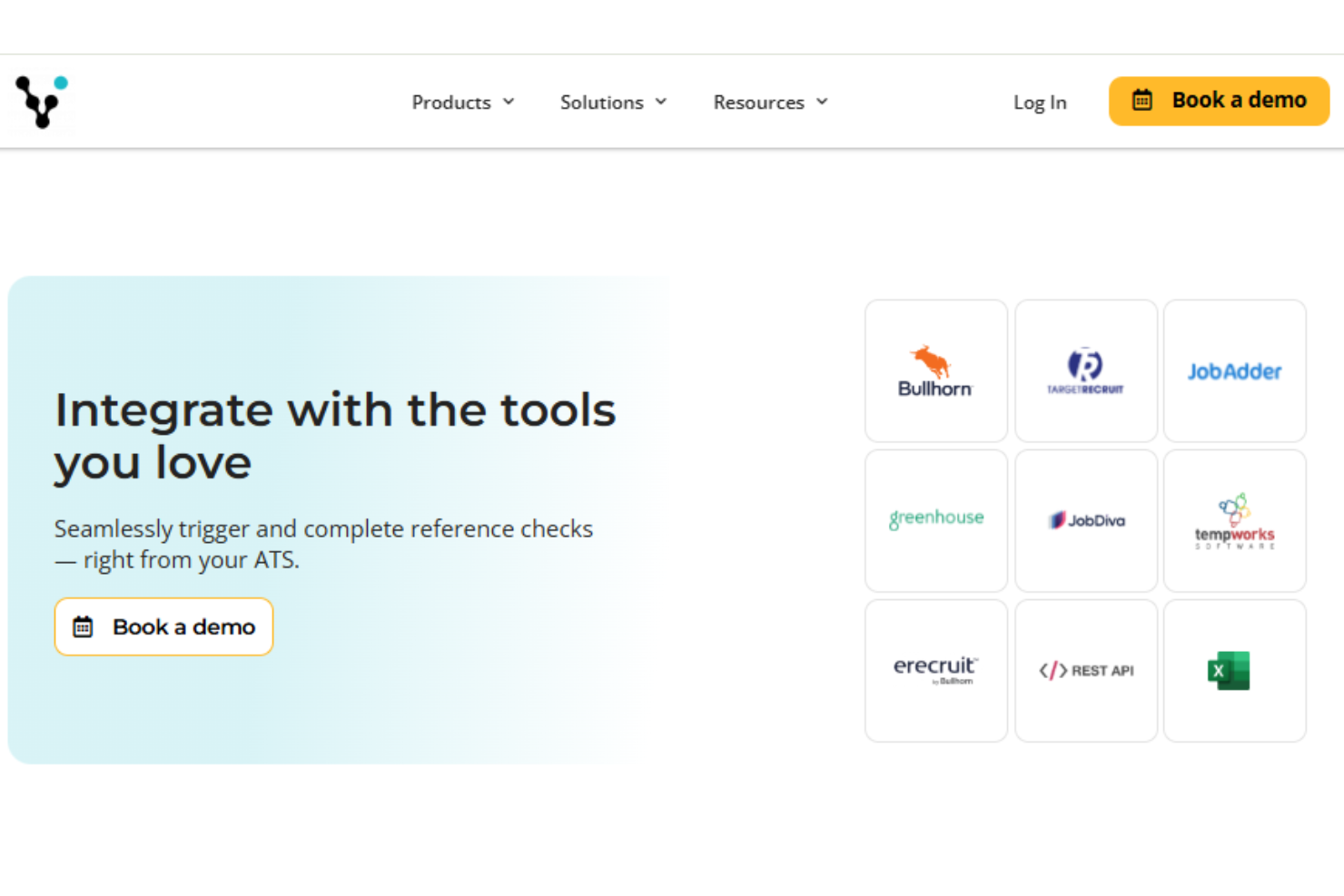The width and height of the screenshot is (1344, 896).
Task: Click the company logo in the header
Action: tap(41, 101)
